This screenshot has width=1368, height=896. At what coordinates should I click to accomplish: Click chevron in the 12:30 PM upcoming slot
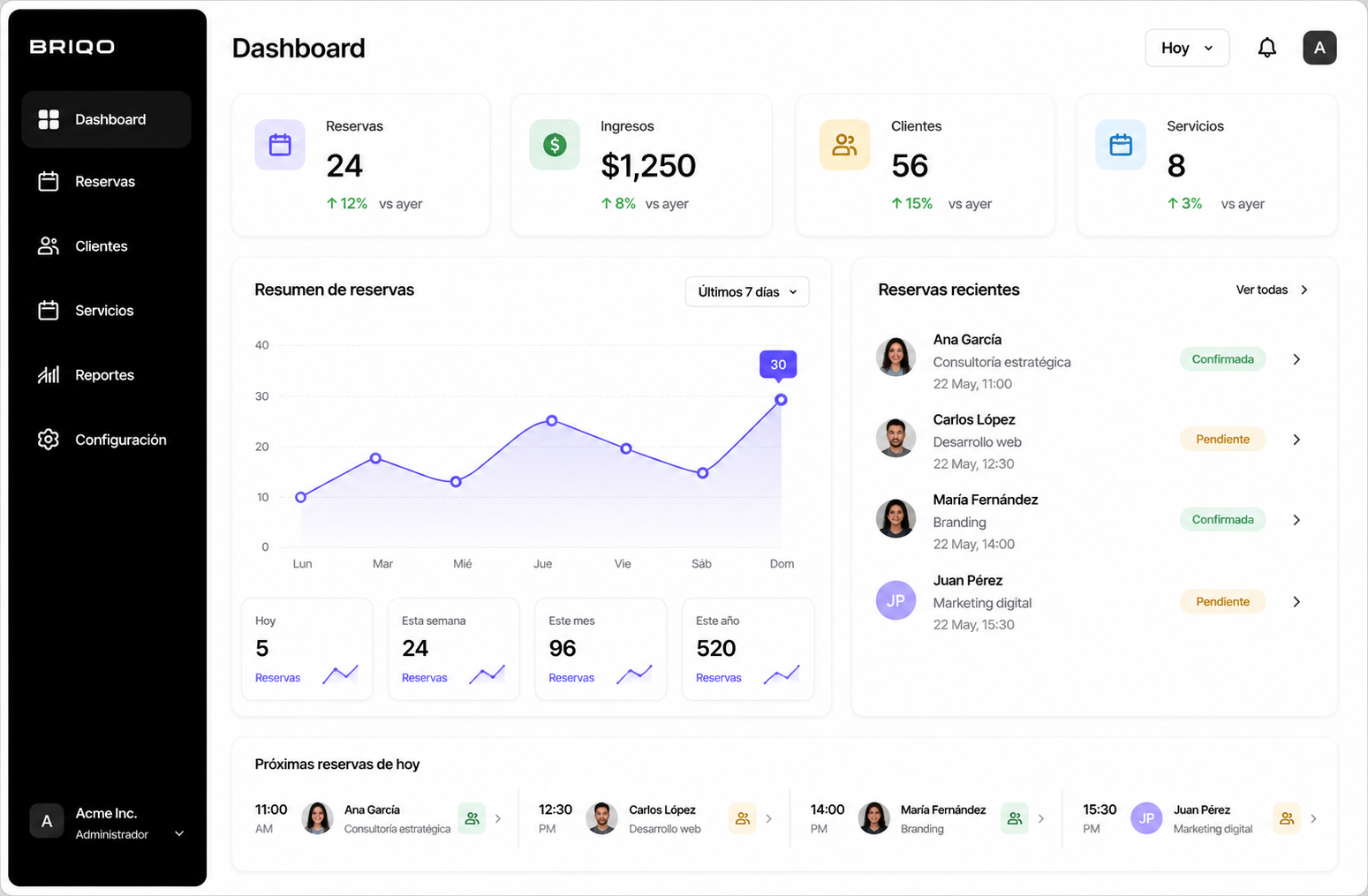(769, 819)
